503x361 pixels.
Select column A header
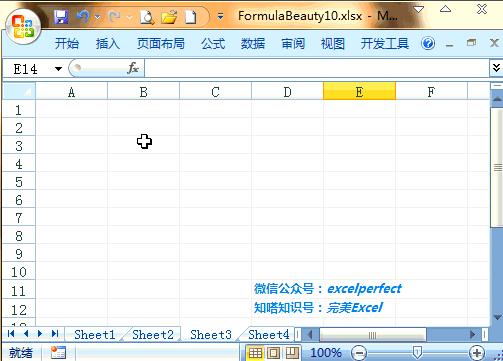pos(71,92)
